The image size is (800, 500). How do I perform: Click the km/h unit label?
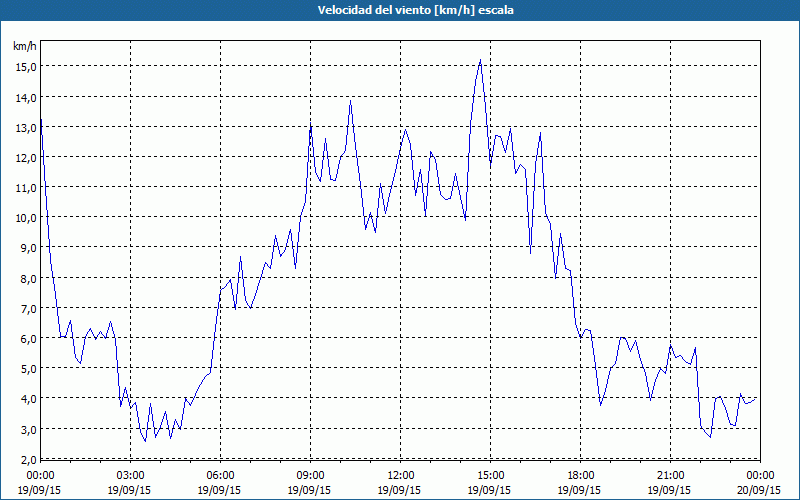click(25, 46)
